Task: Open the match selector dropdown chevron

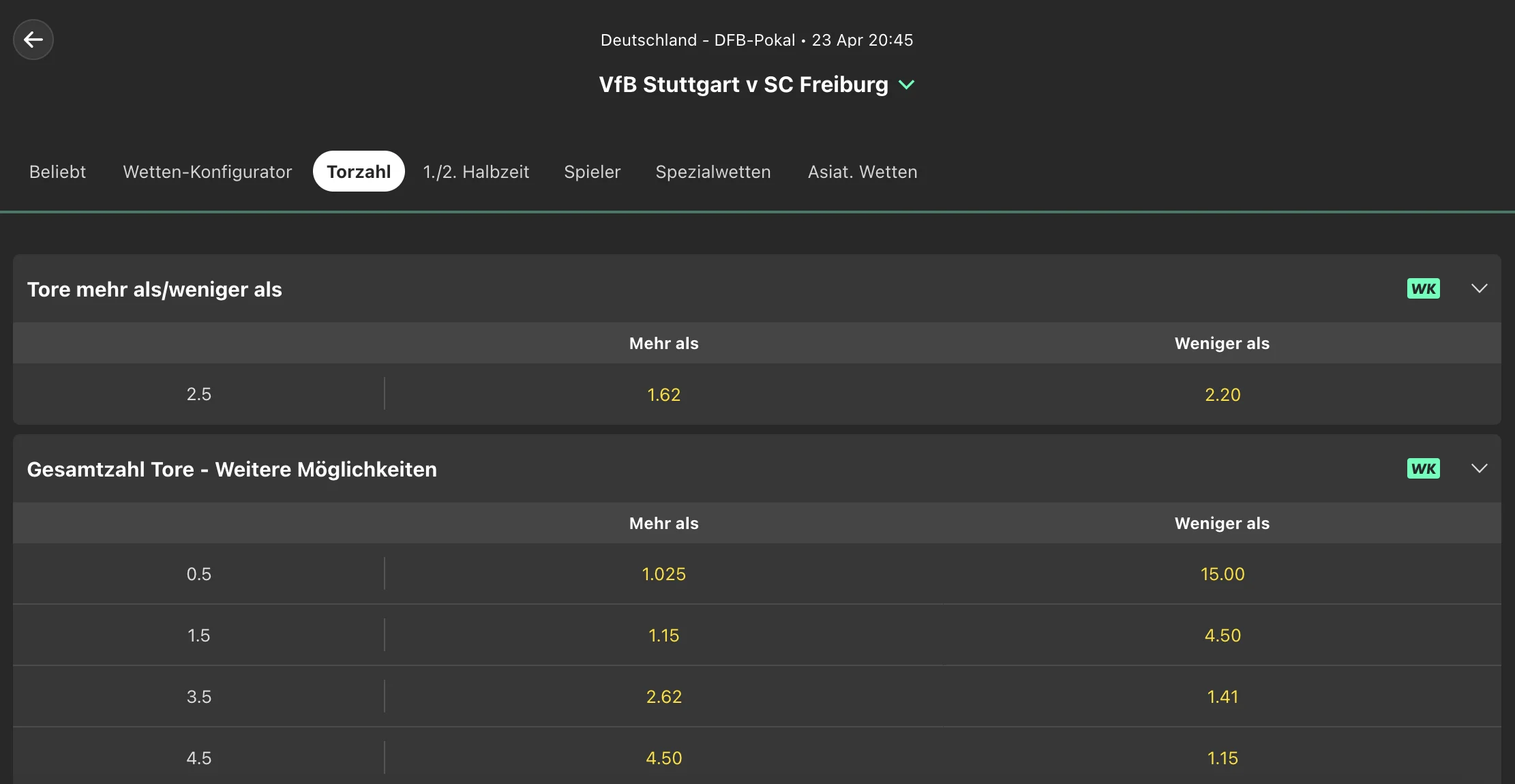Action: (x=906, y=85)
